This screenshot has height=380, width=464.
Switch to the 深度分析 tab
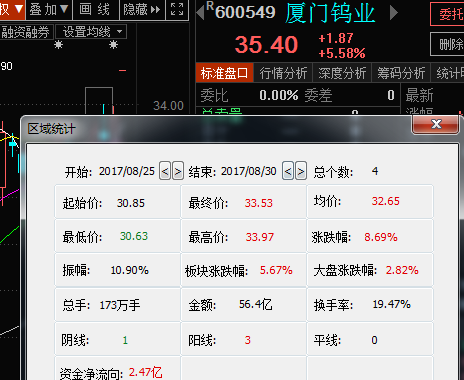coord(342,73)
